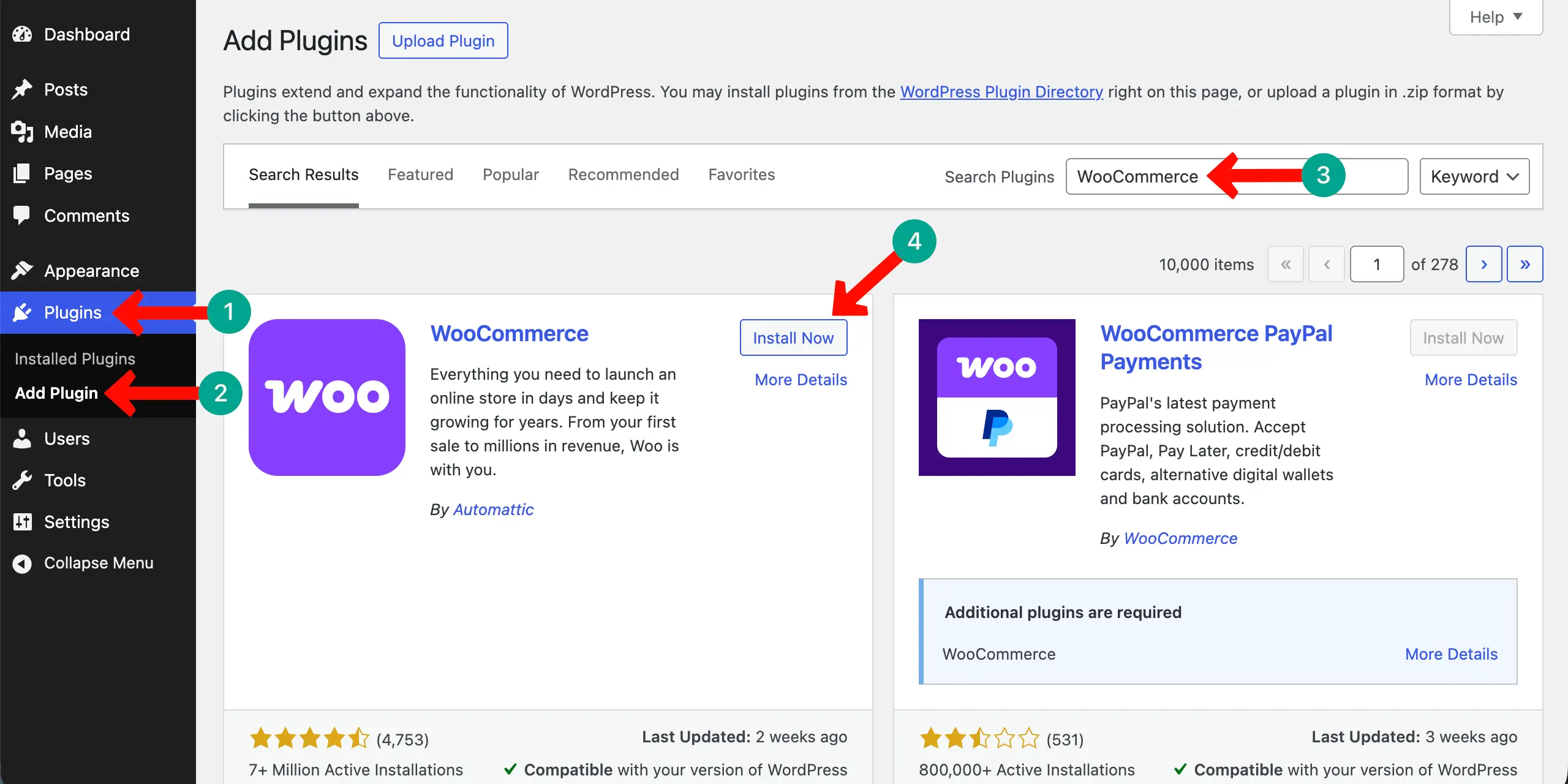Switch to the Recommended tab
1568x784 pixels.
(624, 175)
